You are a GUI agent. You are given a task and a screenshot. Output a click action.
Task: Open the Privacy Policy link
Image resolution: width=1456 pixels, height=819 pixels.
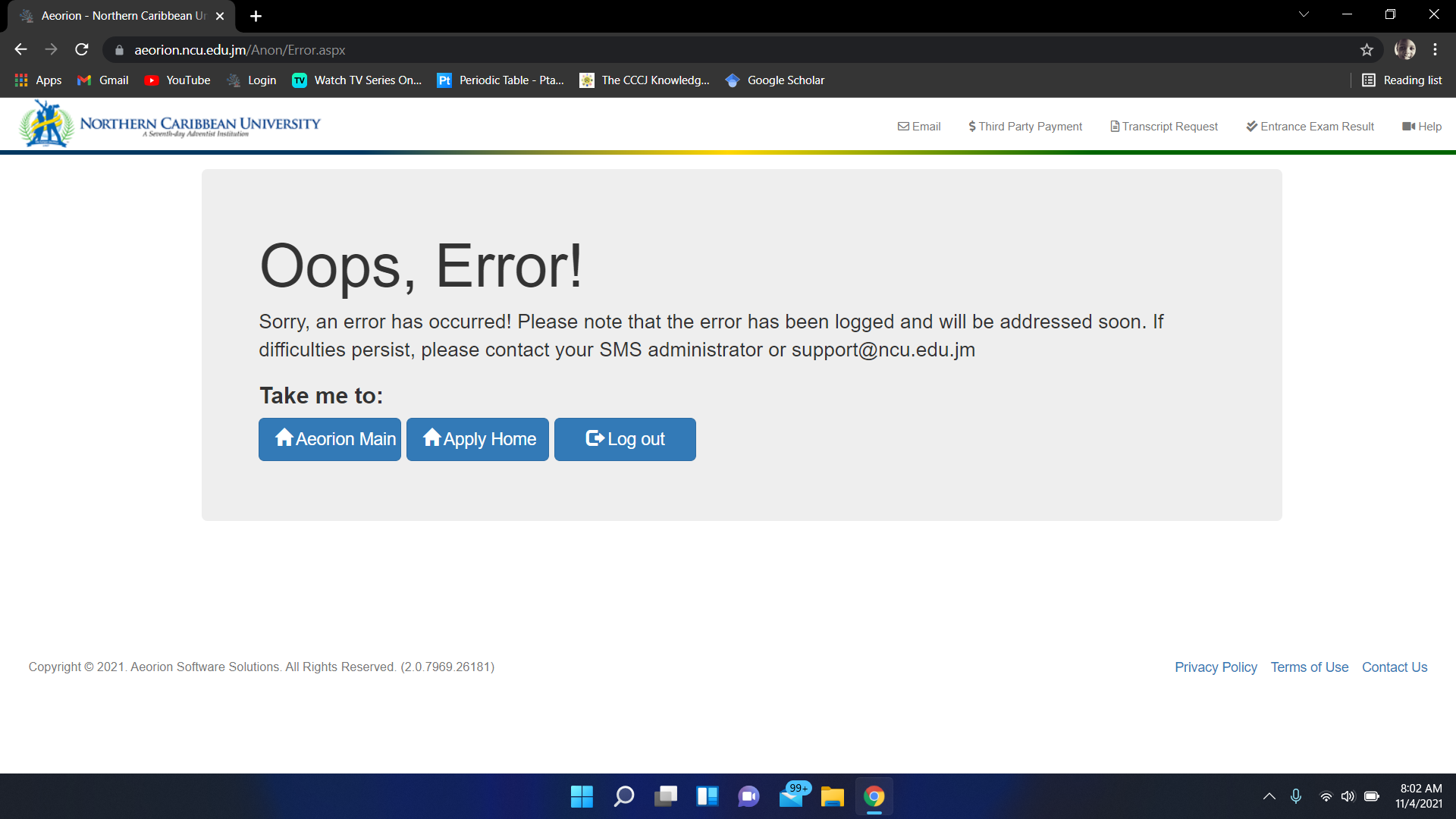1216,667
